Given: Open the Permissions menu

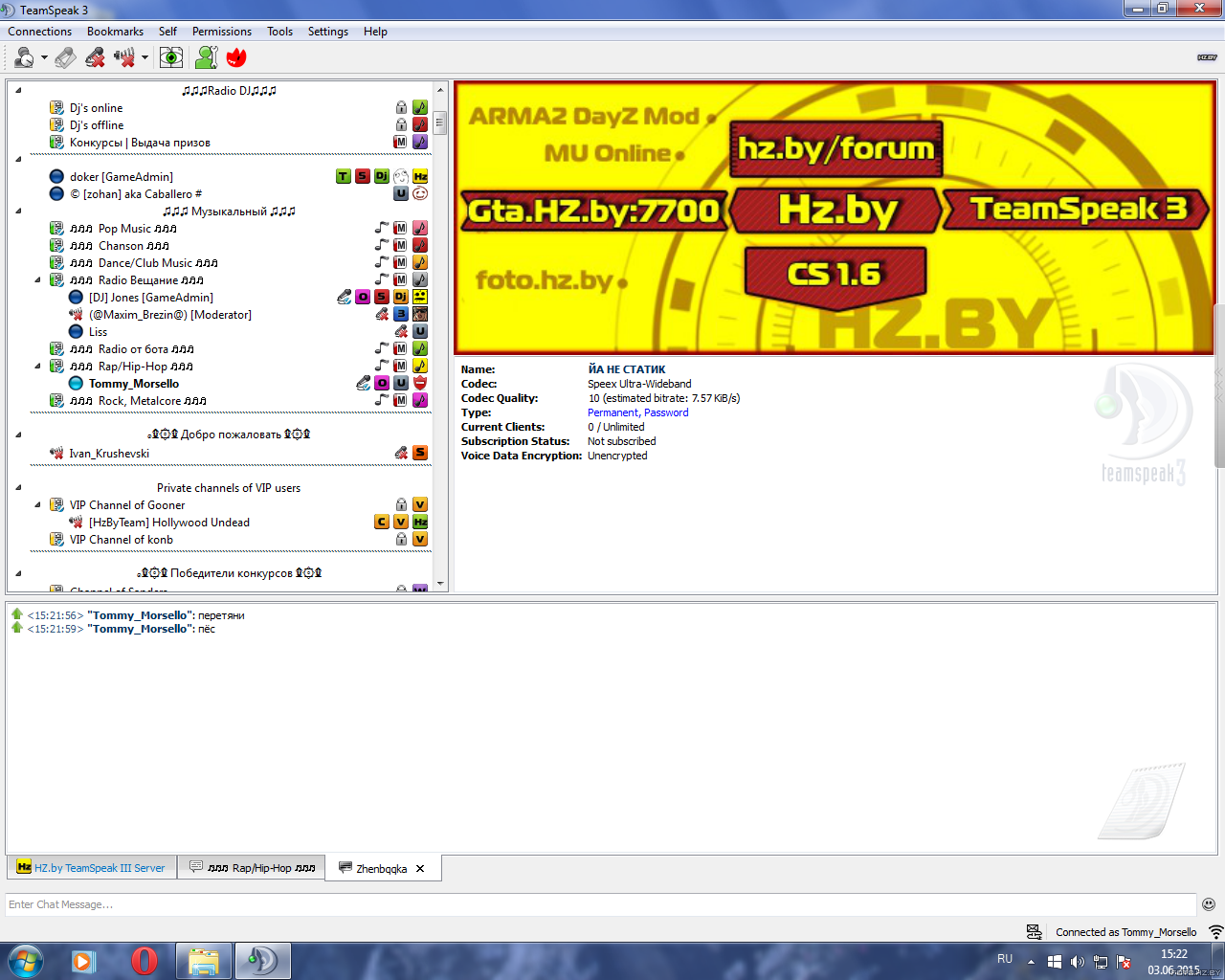Looking at the screenshot, I should pos(222,32).
